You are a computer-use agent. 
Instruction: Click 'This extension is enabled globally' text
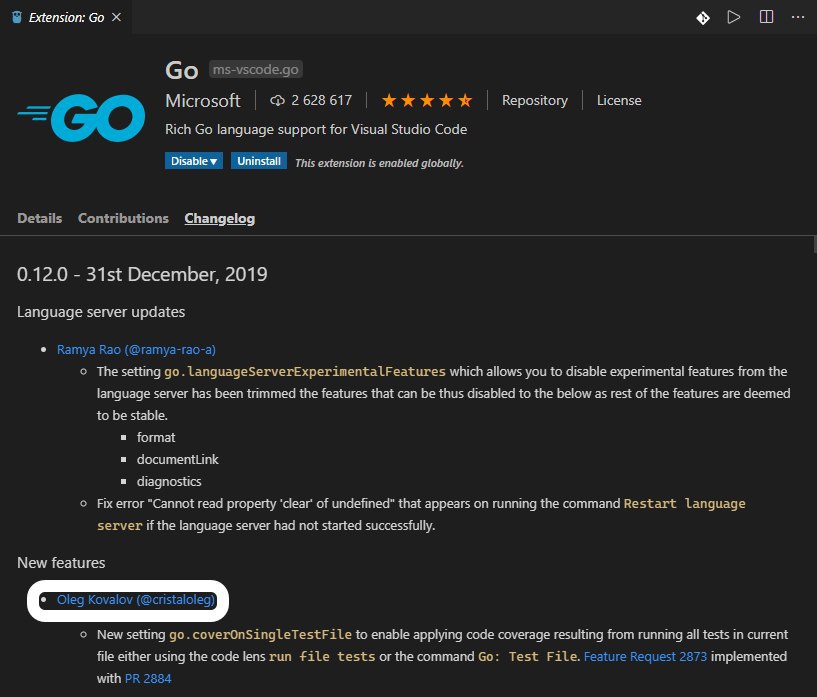point(379,163)
